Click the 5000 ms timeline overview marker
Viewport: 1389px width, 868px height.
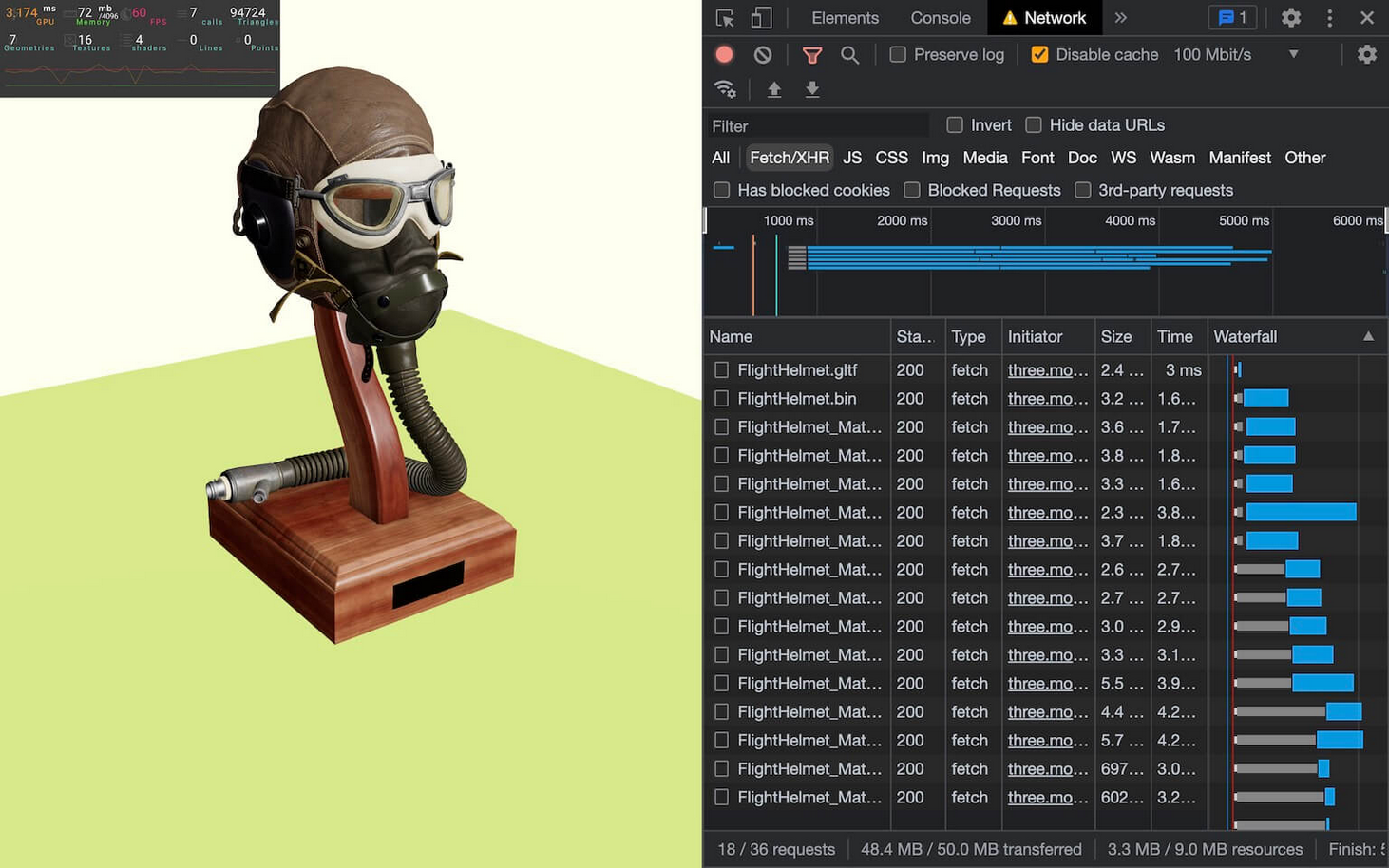pos(1244,220)
